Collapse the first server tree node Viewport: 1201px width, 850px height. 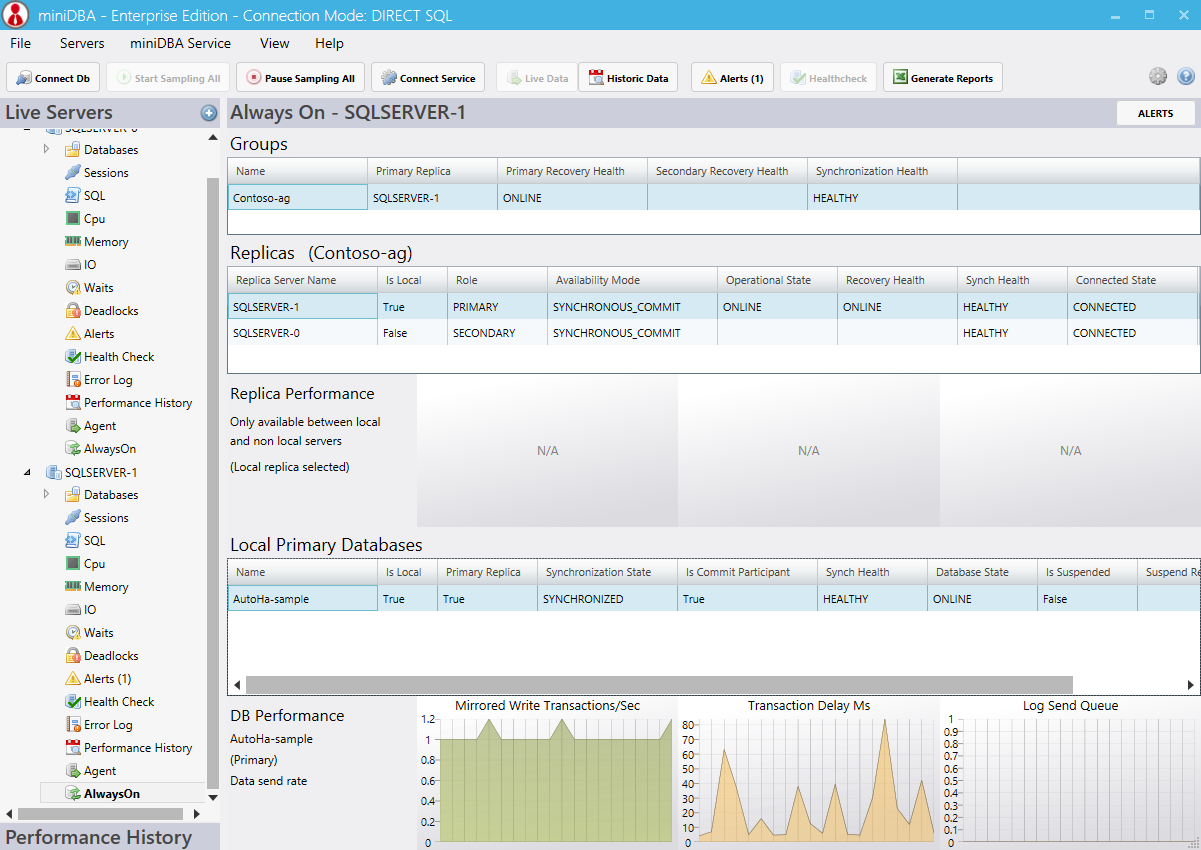27,131
